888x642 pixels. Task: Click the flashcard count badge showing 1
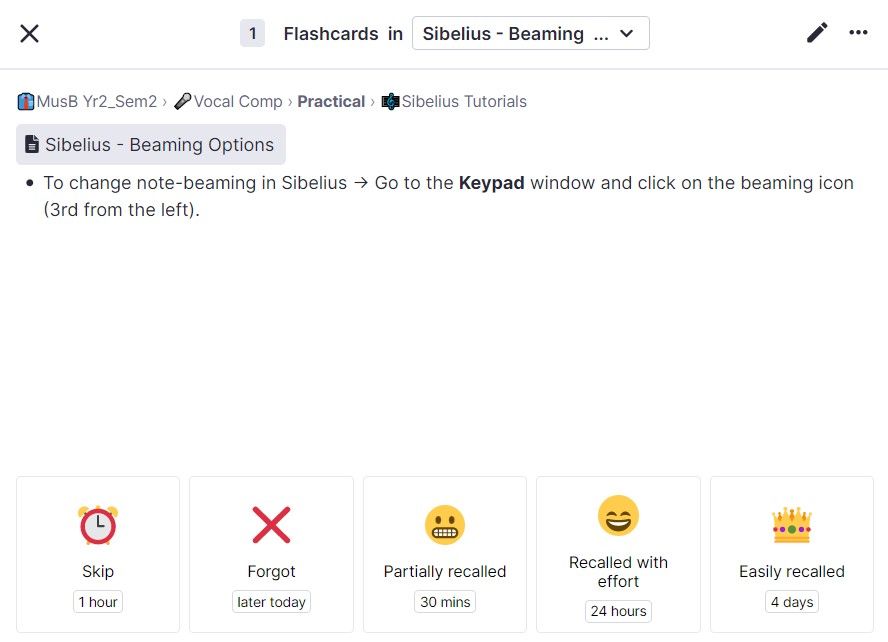pyautogui.click(x=253, y=33)
